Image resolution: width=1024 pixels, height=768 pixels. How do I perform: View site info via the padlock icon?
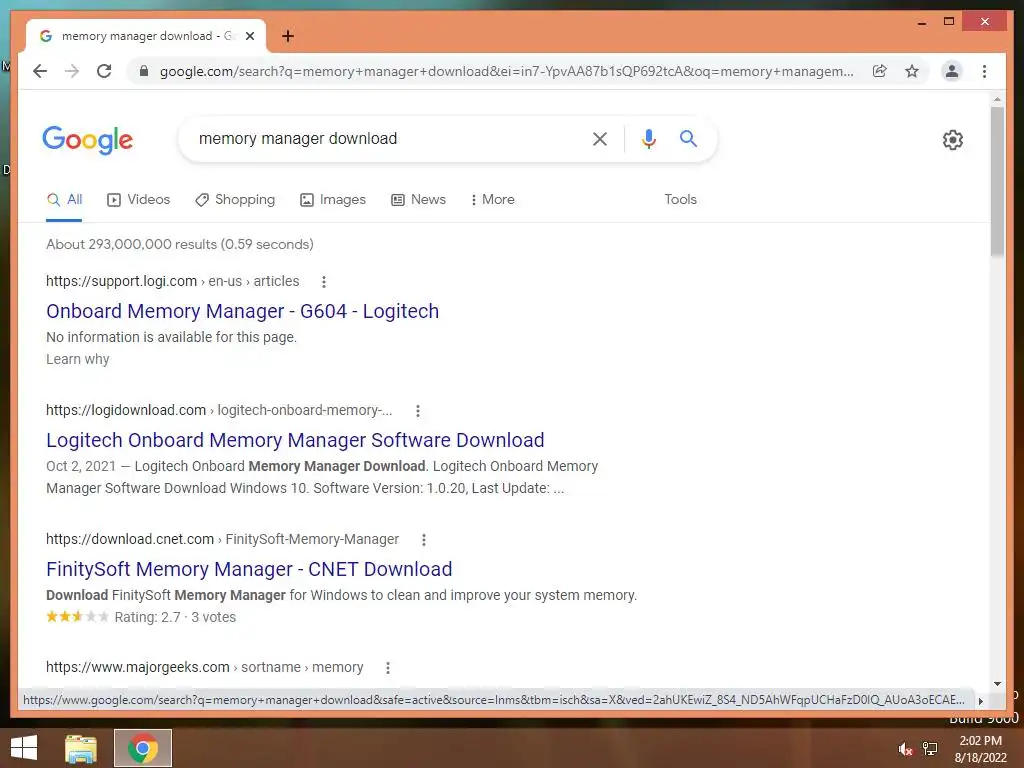click(144, 71)
